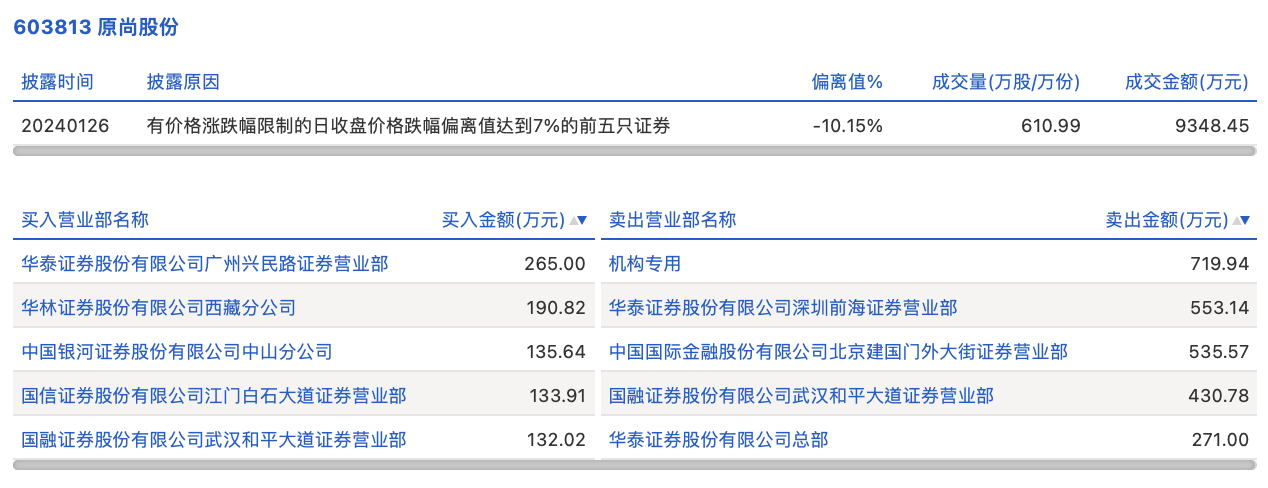Click the horizontal scrollbar under the 卖出 table

click(927, 465)
